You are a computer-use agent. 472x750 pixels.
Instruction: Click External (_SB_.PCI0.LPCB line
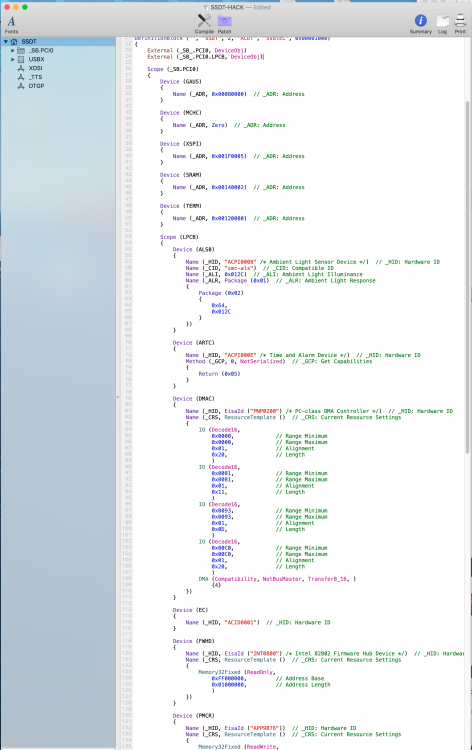[206, 57]
